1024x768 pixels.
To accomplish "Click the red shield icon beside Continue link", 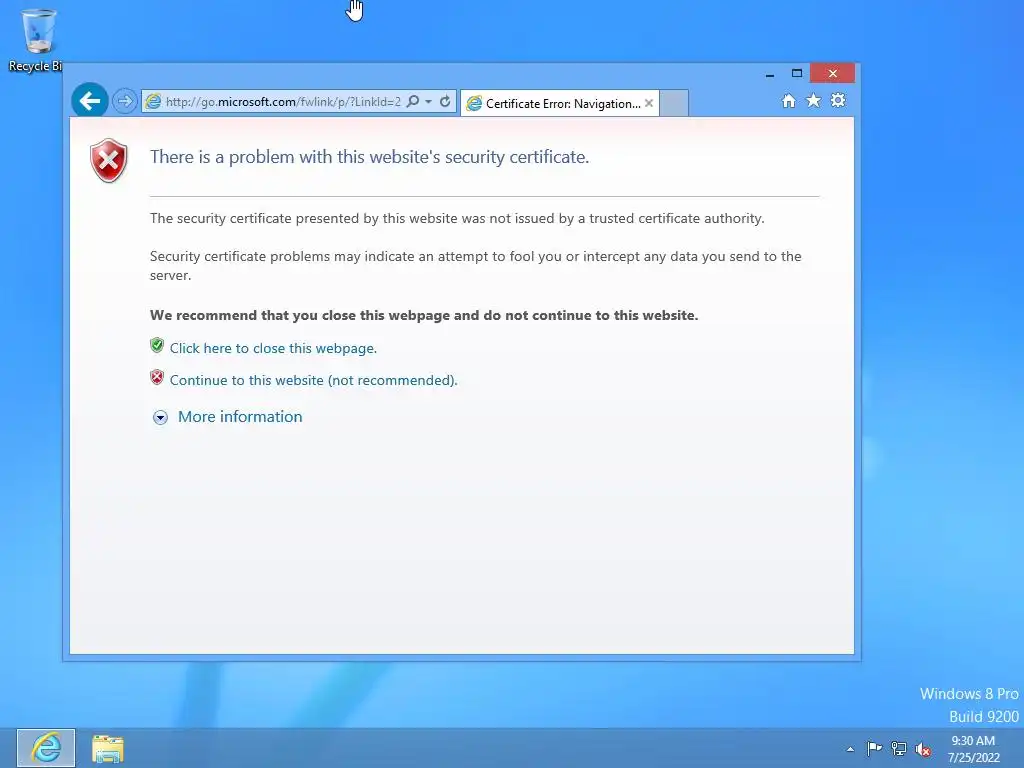I will [157, 377].
